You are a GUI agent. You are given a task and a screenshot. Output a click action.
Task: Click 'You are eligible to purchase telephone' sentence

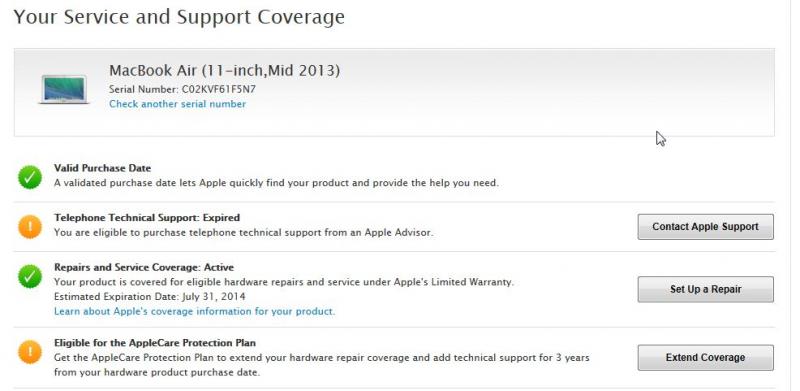tap(243, 233)
